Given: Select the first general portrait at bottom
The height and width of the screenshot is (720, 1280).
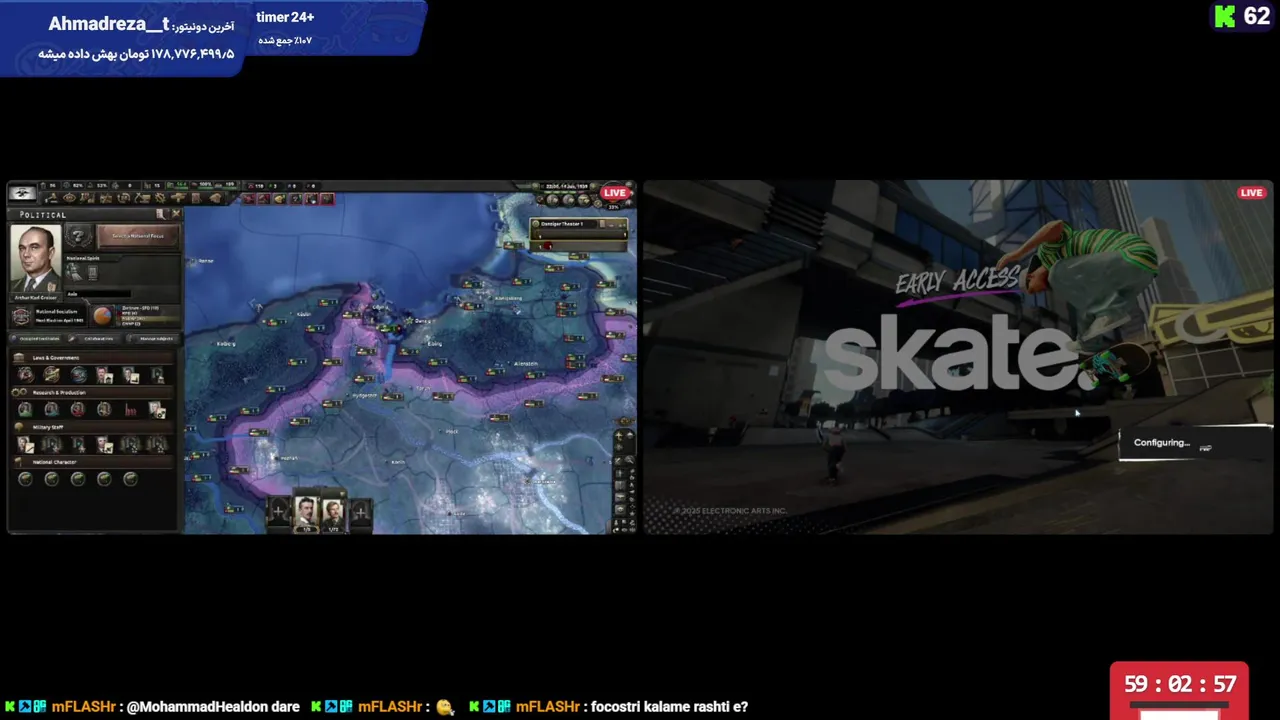Looking at the screenshot, I should coord(306,512).
